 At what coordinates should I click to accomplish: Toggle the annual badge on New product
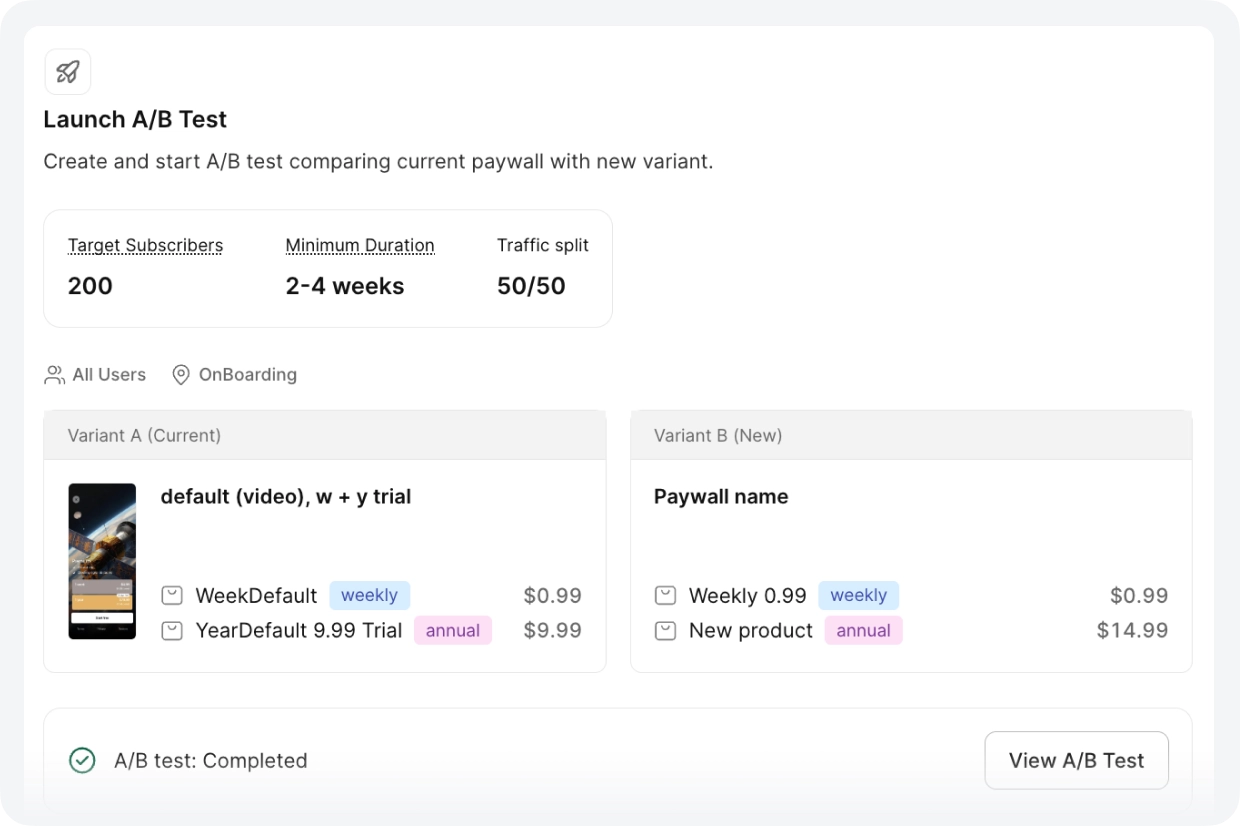[863, 630]
